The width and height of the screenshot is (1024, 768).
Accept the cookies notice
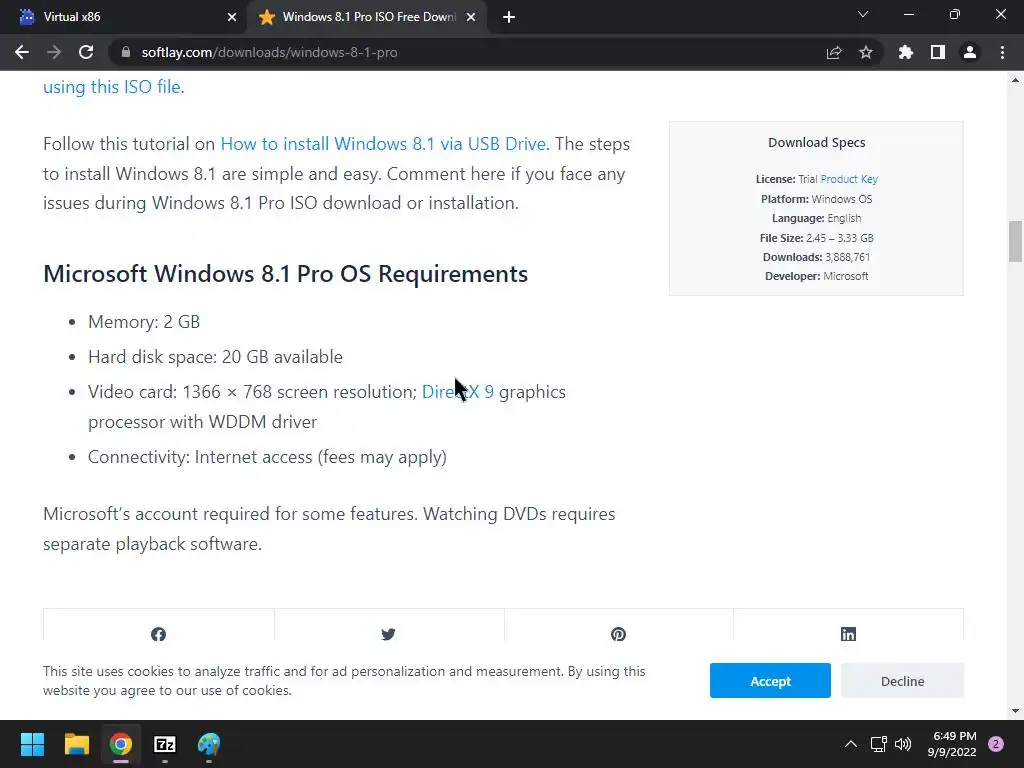[x=770, y=680]
